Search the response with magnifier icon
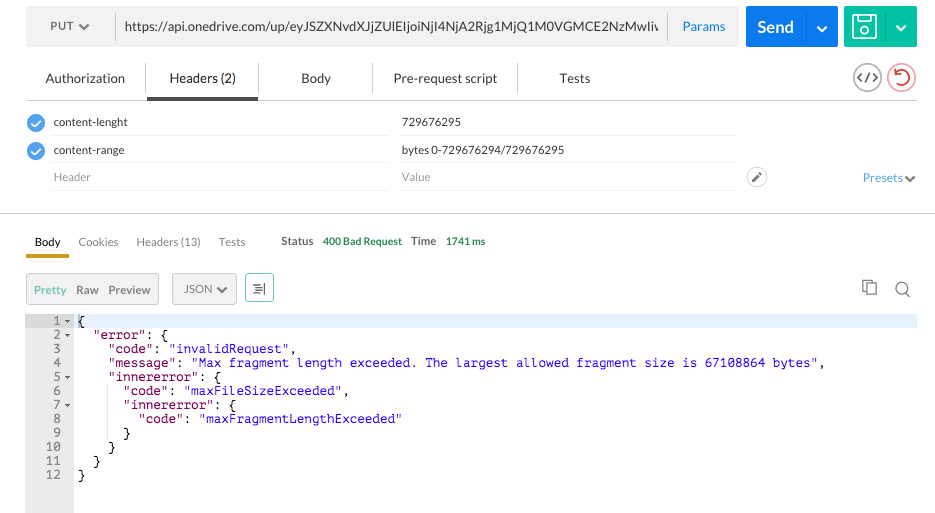The image size is (935, 513). [x=902, y=289]
